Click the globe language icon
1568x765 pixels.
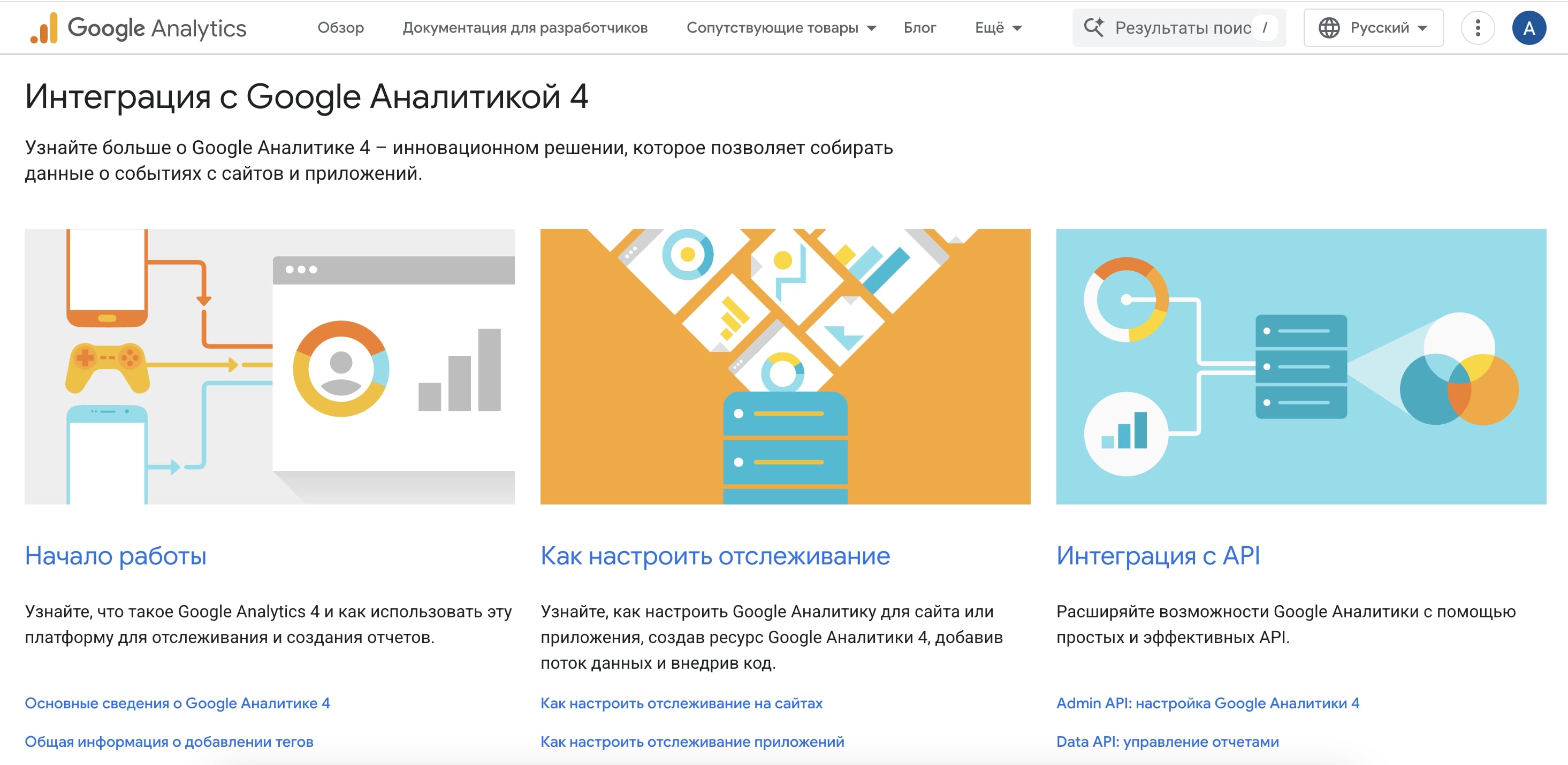[x=1329, y=28]
